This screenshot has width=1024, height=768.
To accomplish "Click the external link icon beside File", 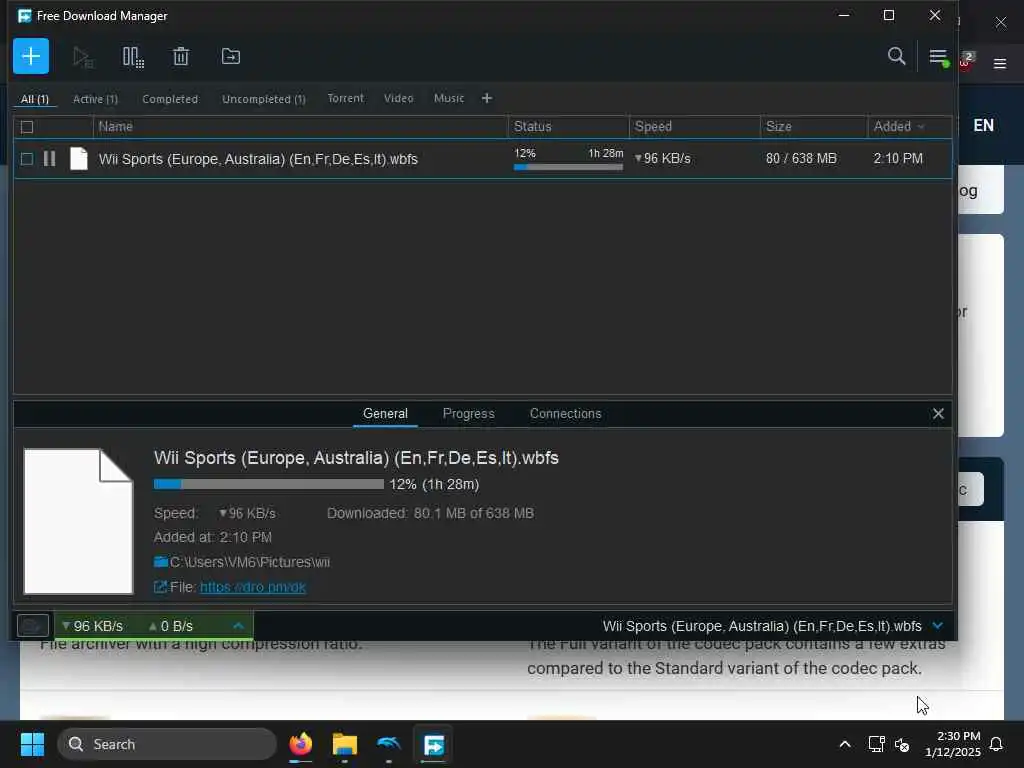I will [x=160, y=587].
